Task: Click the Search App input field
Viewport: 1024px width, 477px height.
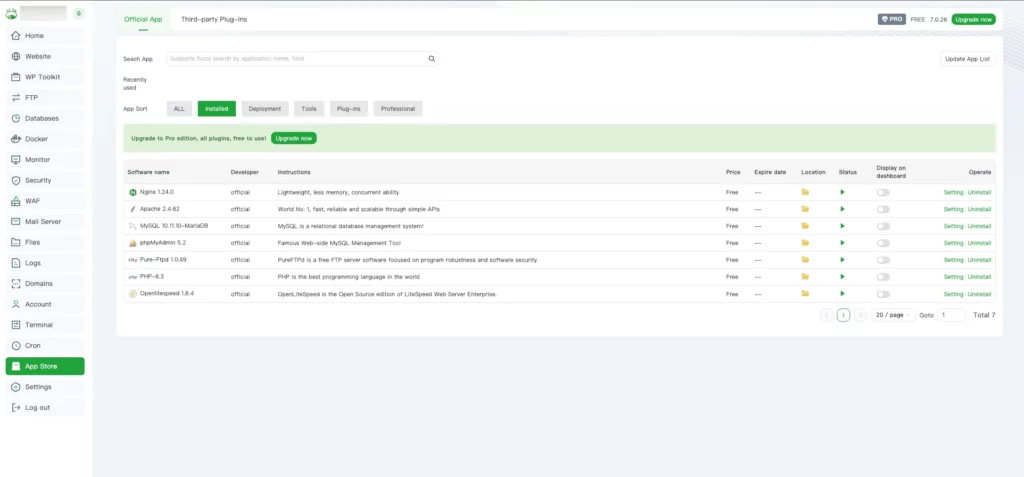Action: pyautogui.click(x=302, y=59)
